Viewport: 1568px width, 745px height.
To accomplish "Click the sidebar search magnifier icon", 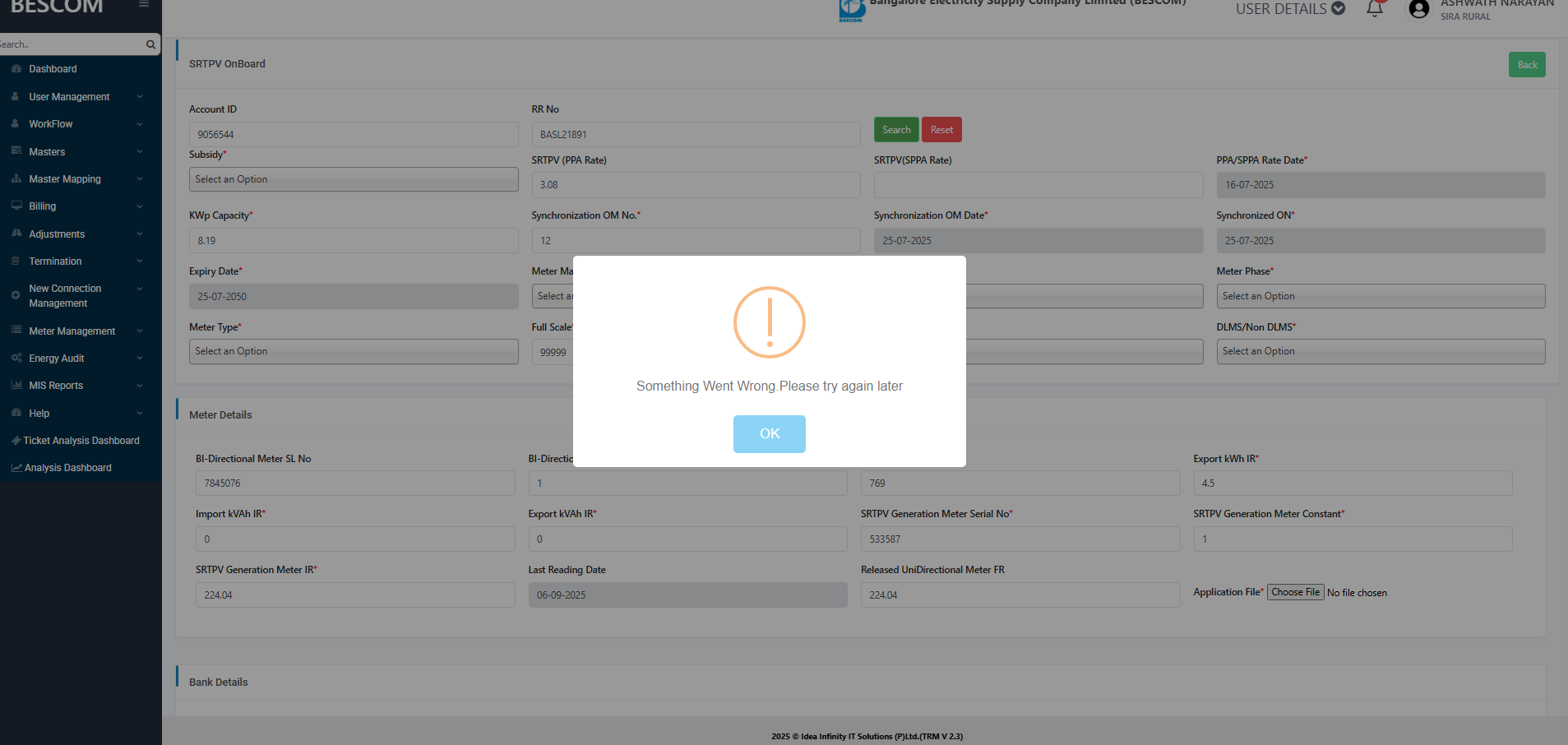I will tap(150, 44).
